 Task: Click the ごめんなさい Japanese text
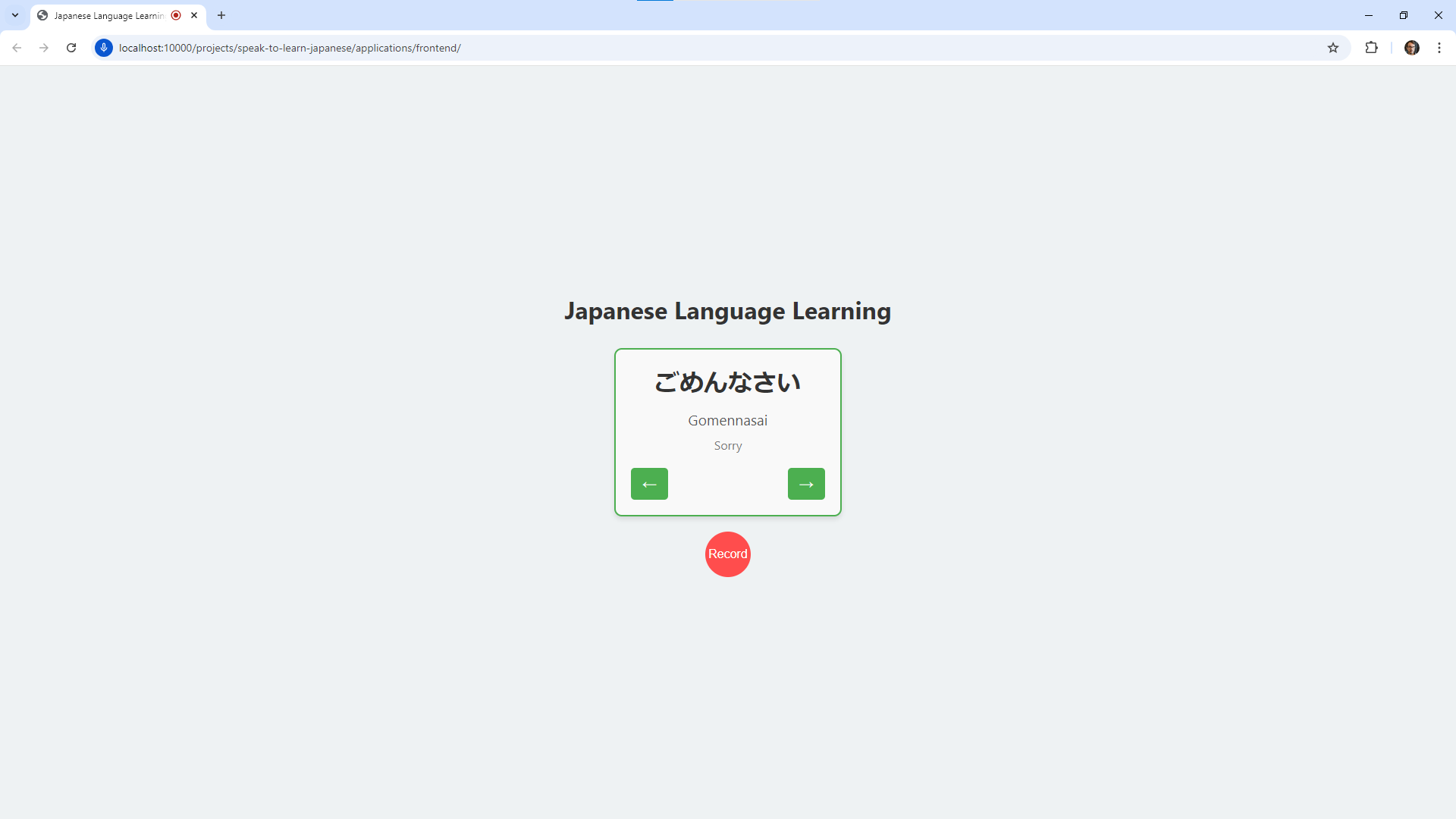tap(727, 382)
